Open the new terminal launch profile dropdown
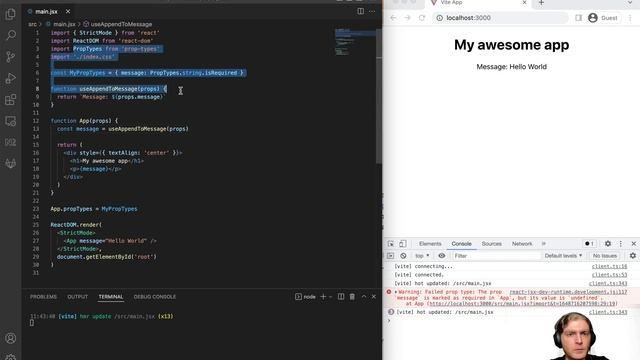This screenshot has width=640, height=360. 330,297
